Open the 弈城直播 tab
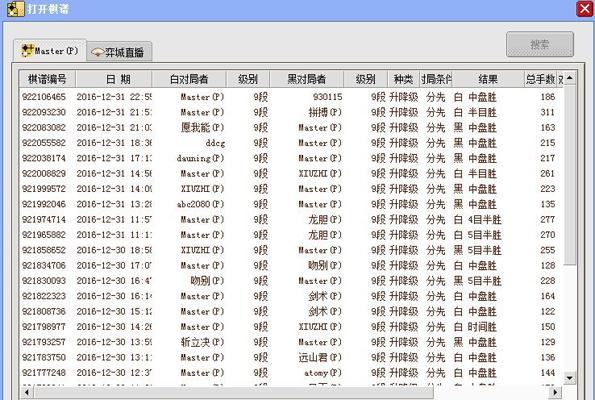This screenshot has height=400, width=595. tap(119, 52)
